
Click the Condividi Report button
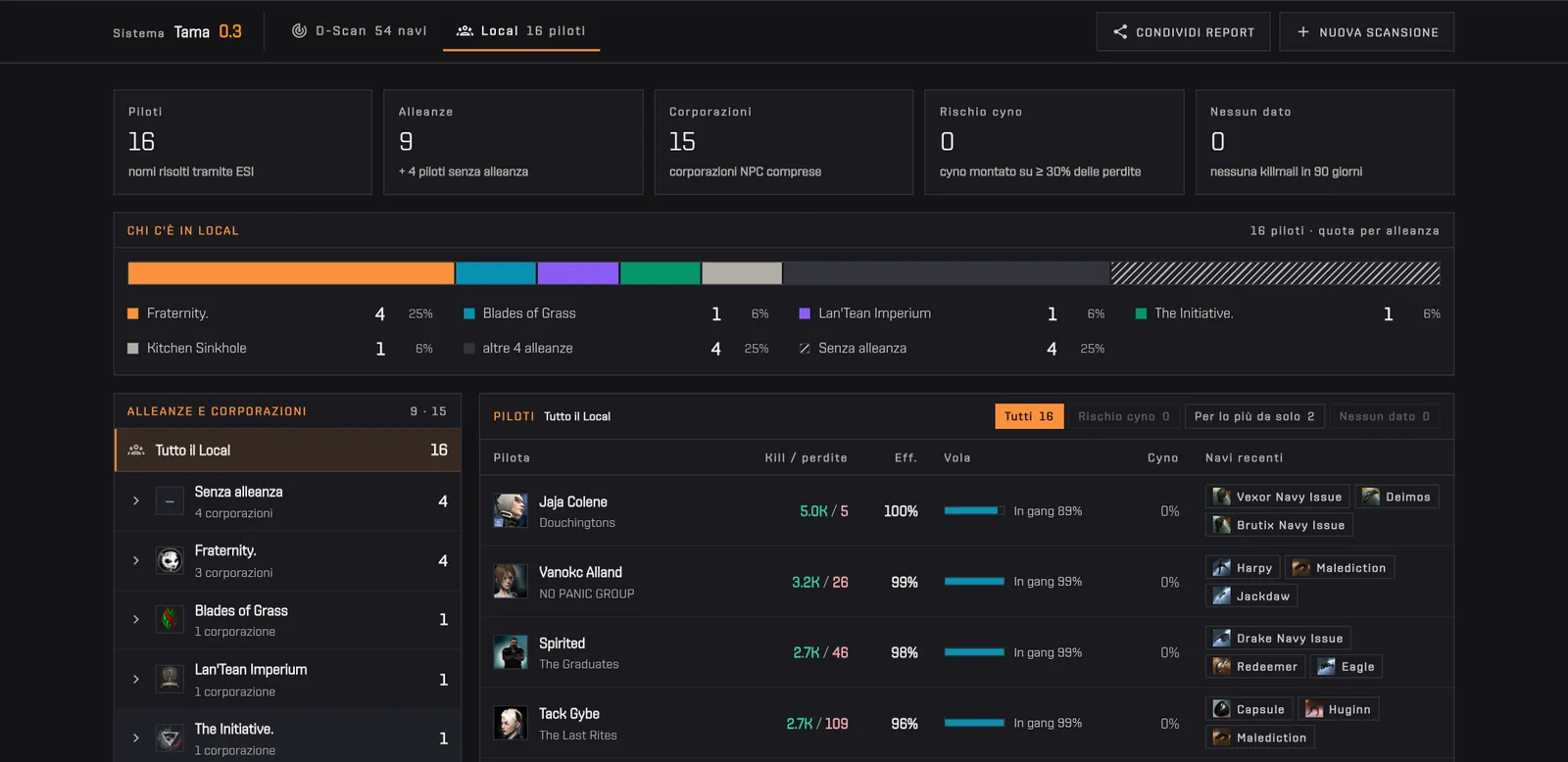(1183, 31)
